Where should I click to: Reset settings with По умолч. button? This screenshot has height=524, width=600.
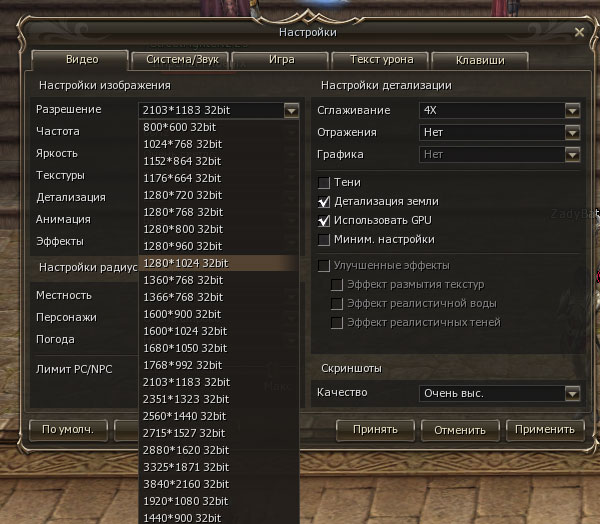(x=68, y=430)
